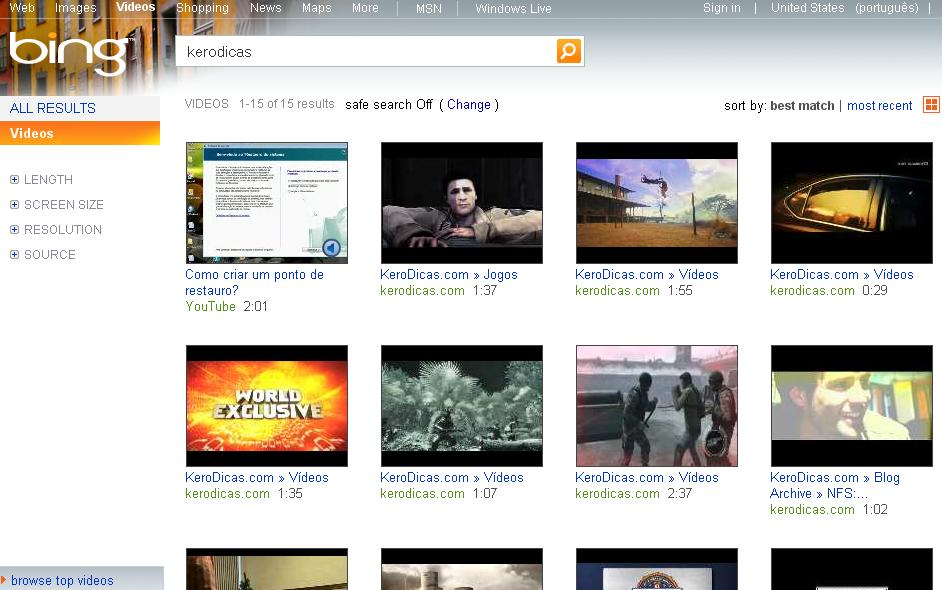Open the Maps tab

pyautogui.click(x=317, y=8)
